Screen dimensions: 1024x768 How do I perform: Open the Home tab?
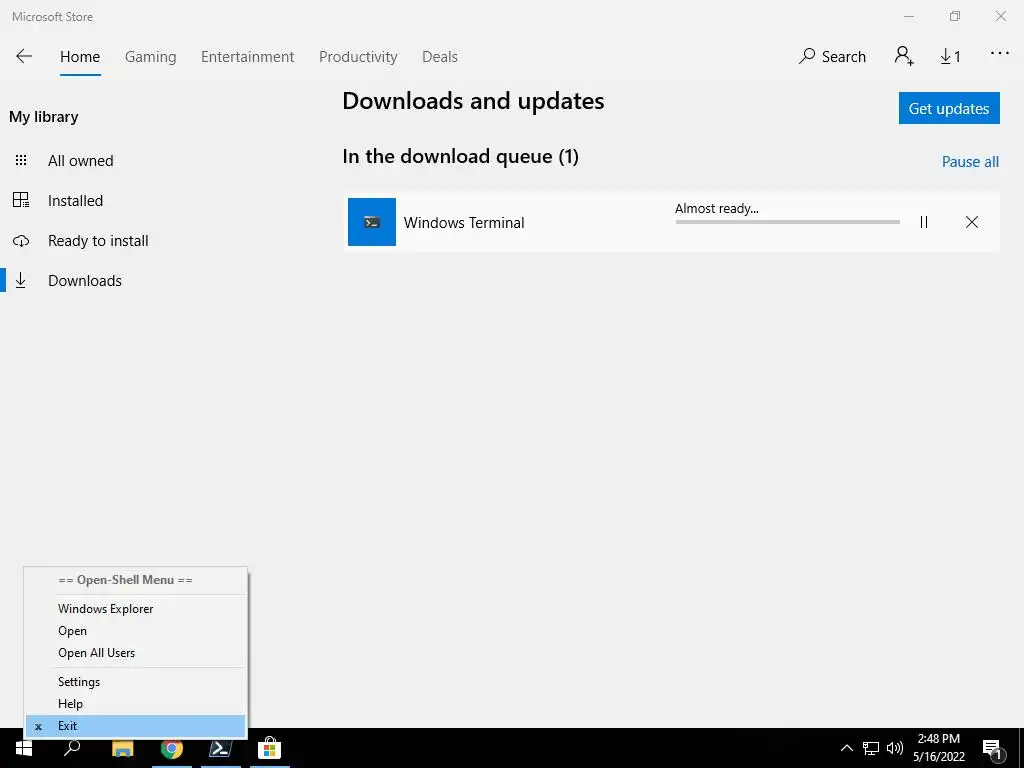click(x=80, y=57)
